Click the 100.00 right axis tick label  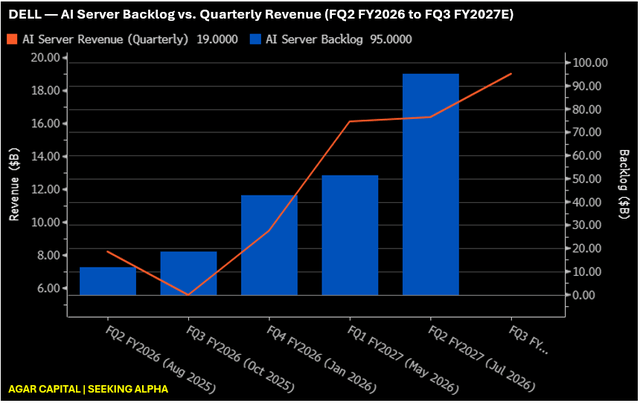[590, 62]
